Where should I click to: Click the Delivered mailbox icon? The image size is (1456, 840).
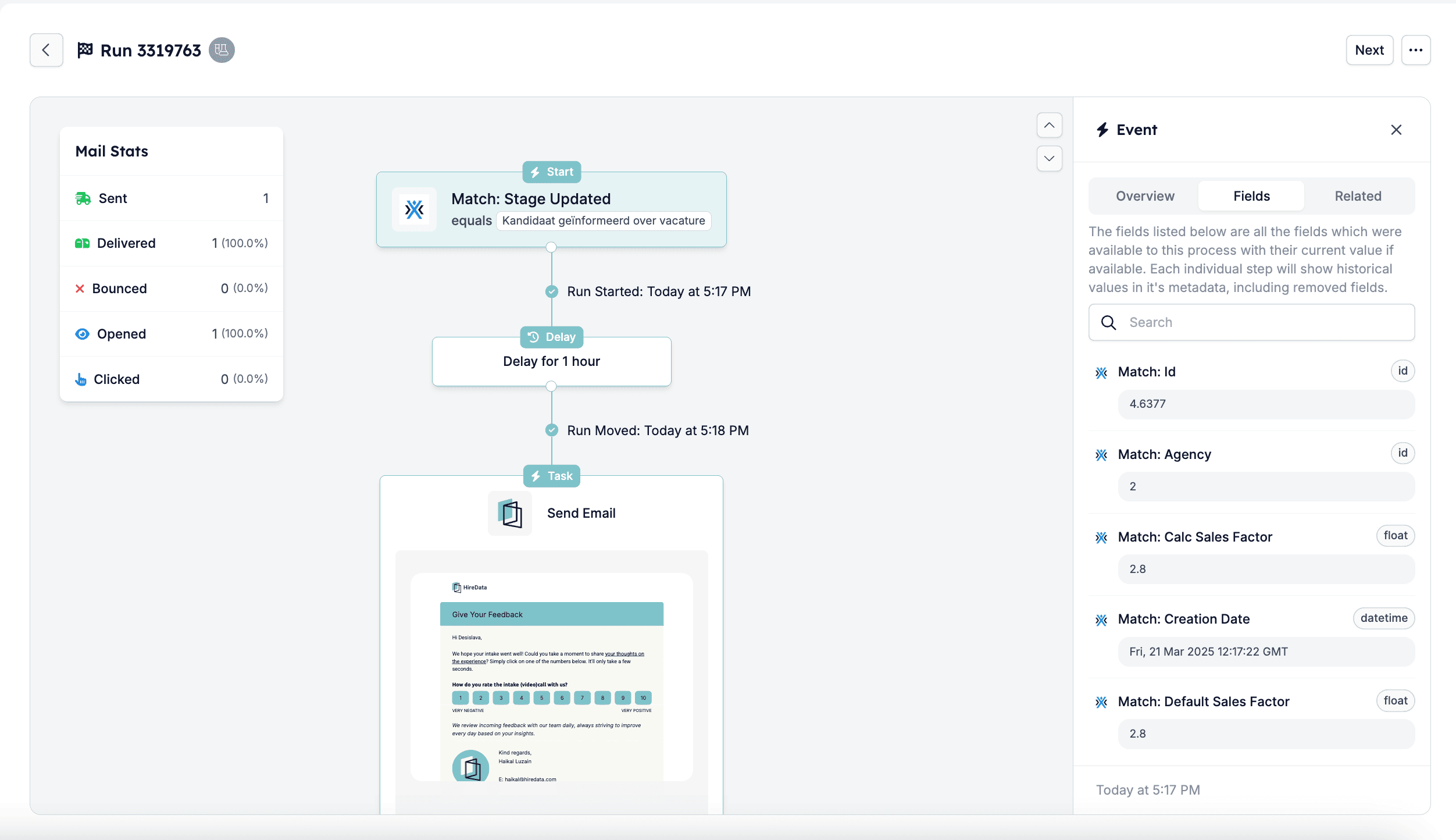[x=82, y=243]
